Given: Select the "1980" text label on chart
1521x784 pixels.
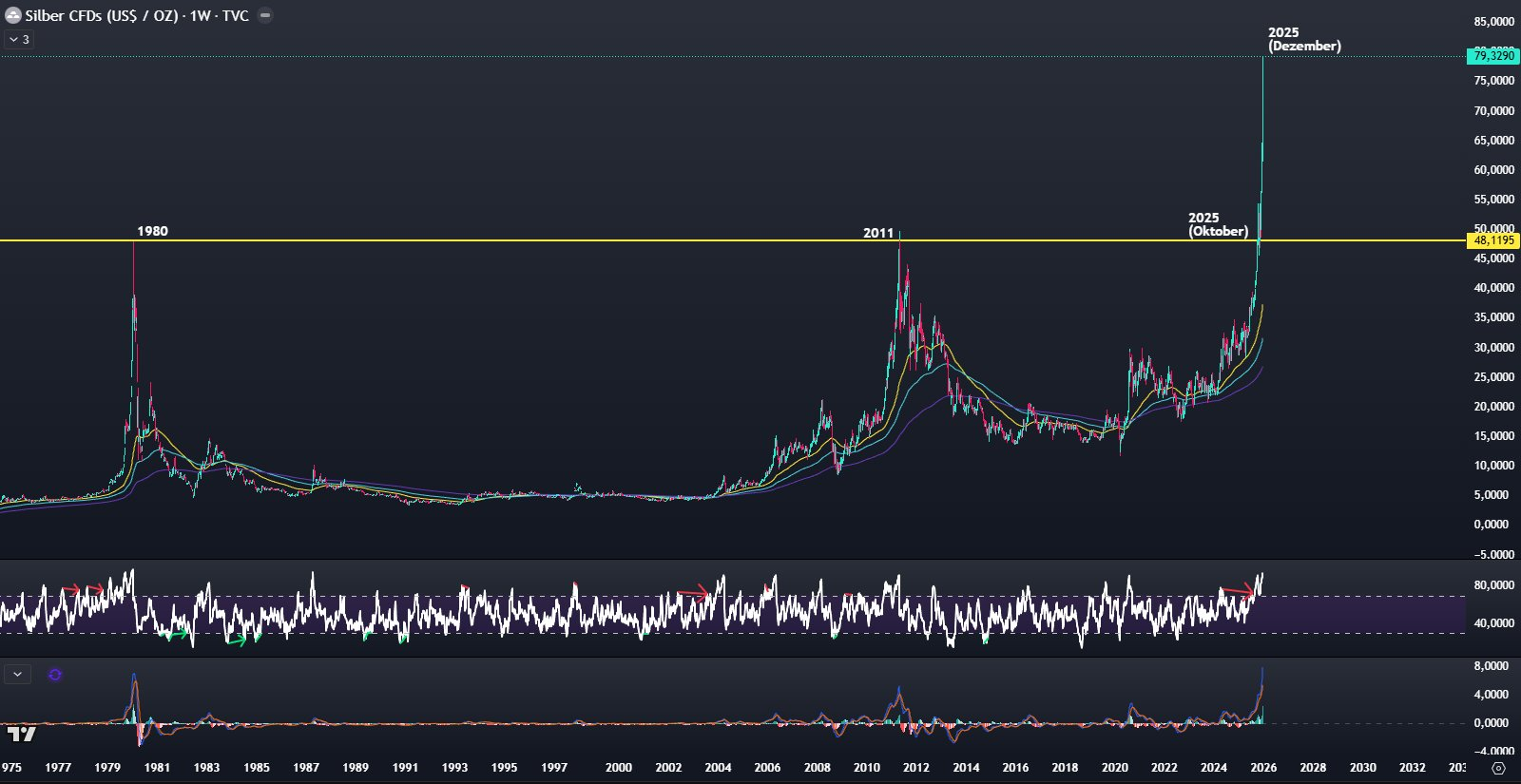Looking at the screenshot, I should tap(152, 231).
